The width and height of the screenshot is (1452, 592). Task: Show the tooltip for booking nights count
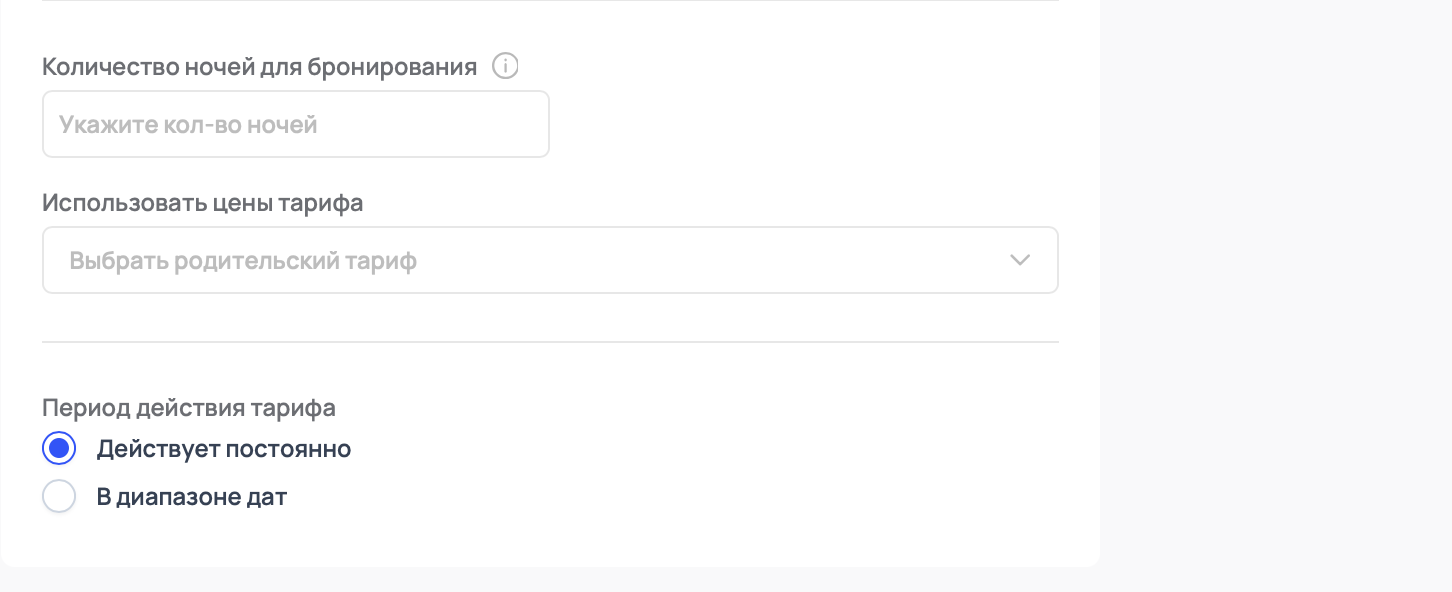(x=506, y=67)
